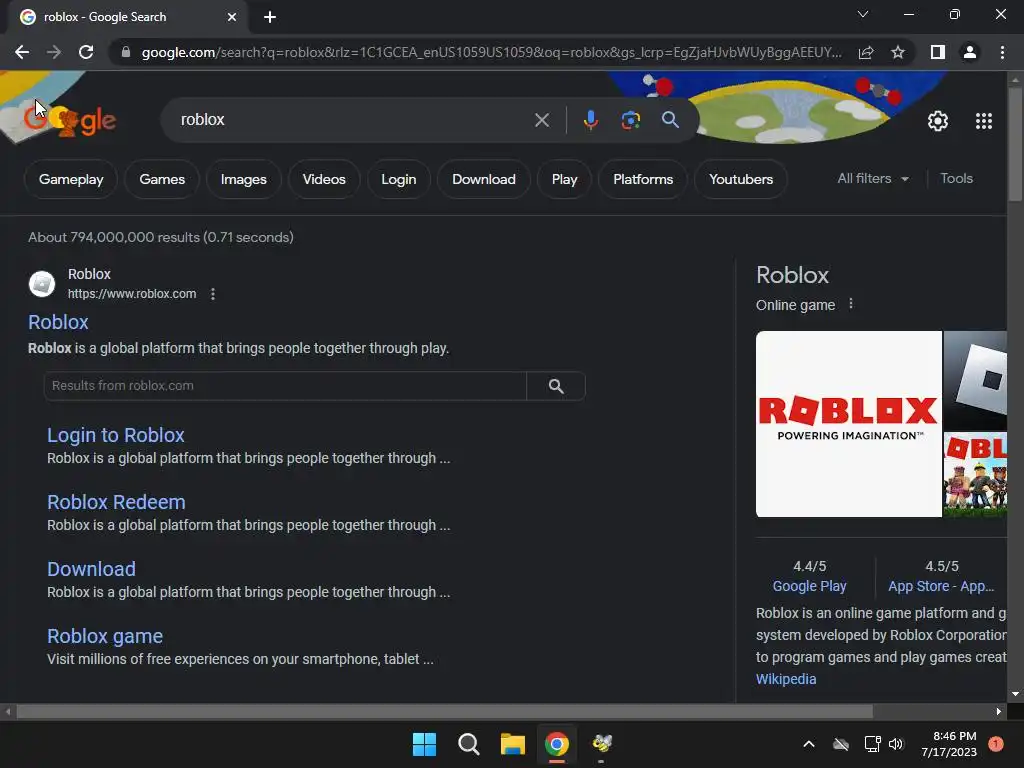Select the Gameplay filter chip
The image size is (1024, 768).
pos(71,179)
